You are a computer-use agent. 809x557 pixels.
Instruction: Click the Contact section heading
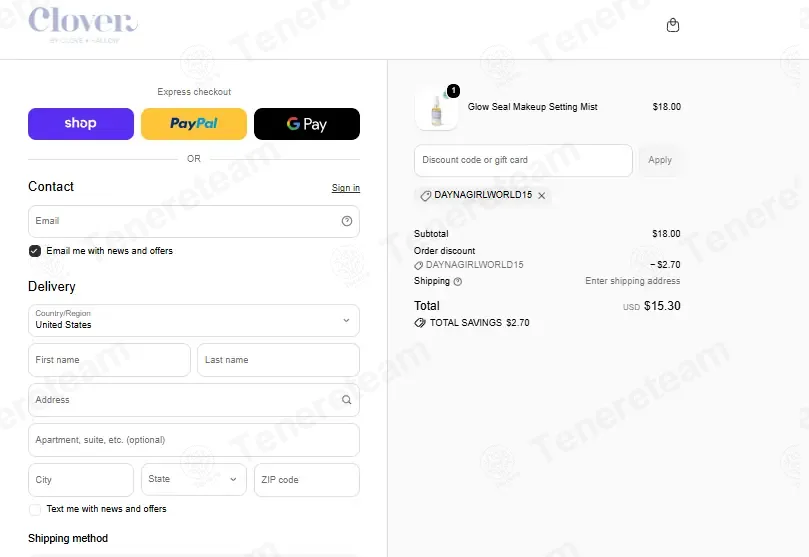click(51, 187)
